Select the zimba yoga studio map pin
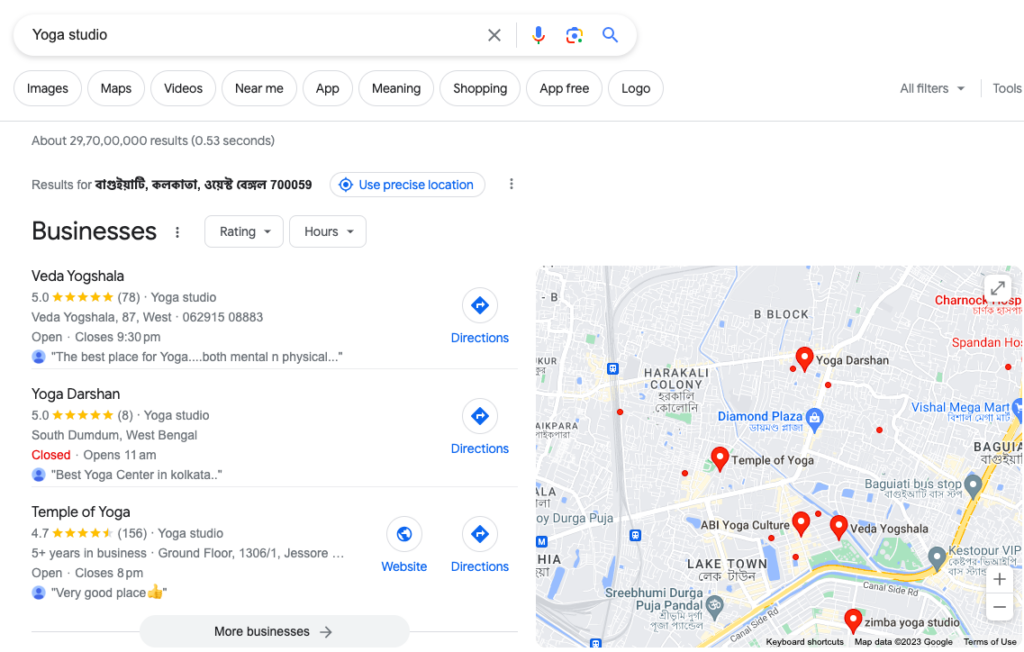Viewport: 1024px width, 652px height. [x=853, y=620]
